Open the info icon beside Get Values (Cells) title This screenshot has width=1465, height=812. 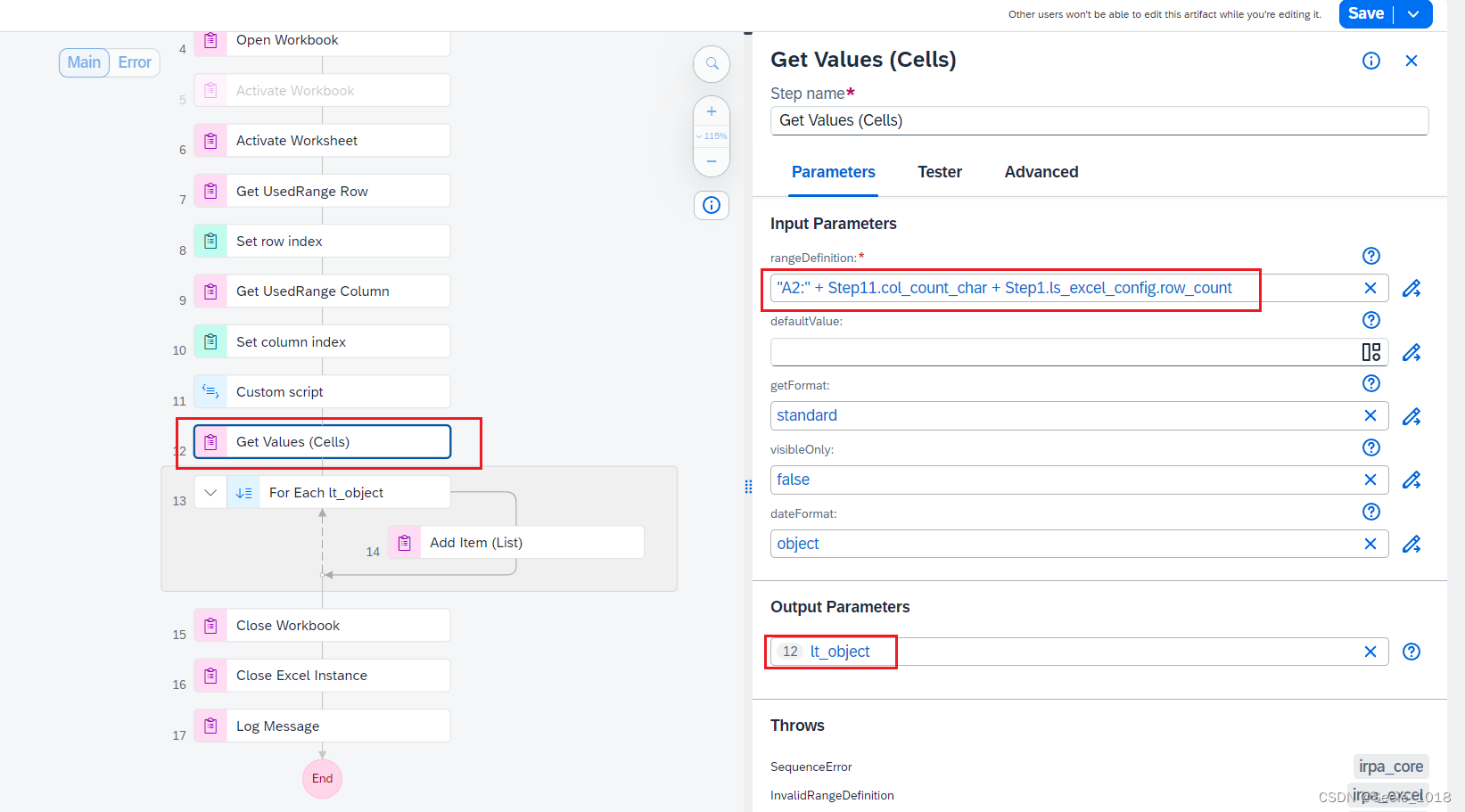(1371, 61)
